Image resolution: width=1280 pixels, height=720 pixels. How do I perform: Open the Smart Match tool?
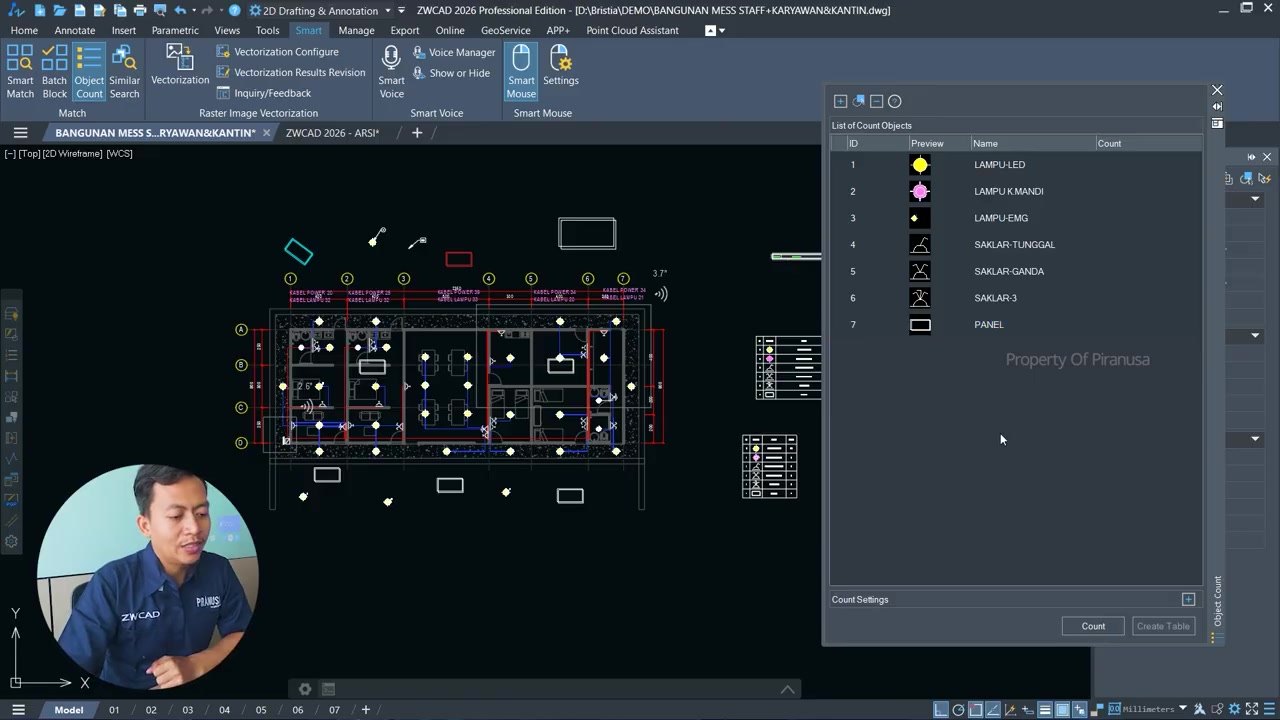point(20,72)
